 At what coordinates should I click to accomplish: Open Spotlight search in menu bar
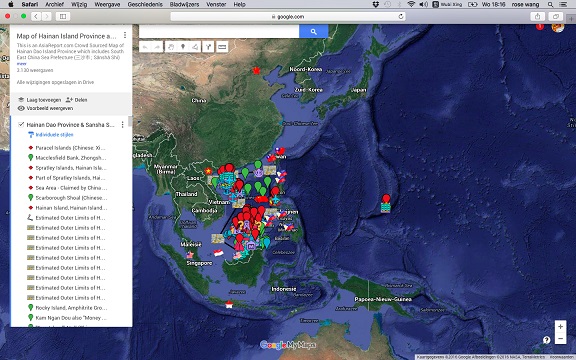coord(550,4)
